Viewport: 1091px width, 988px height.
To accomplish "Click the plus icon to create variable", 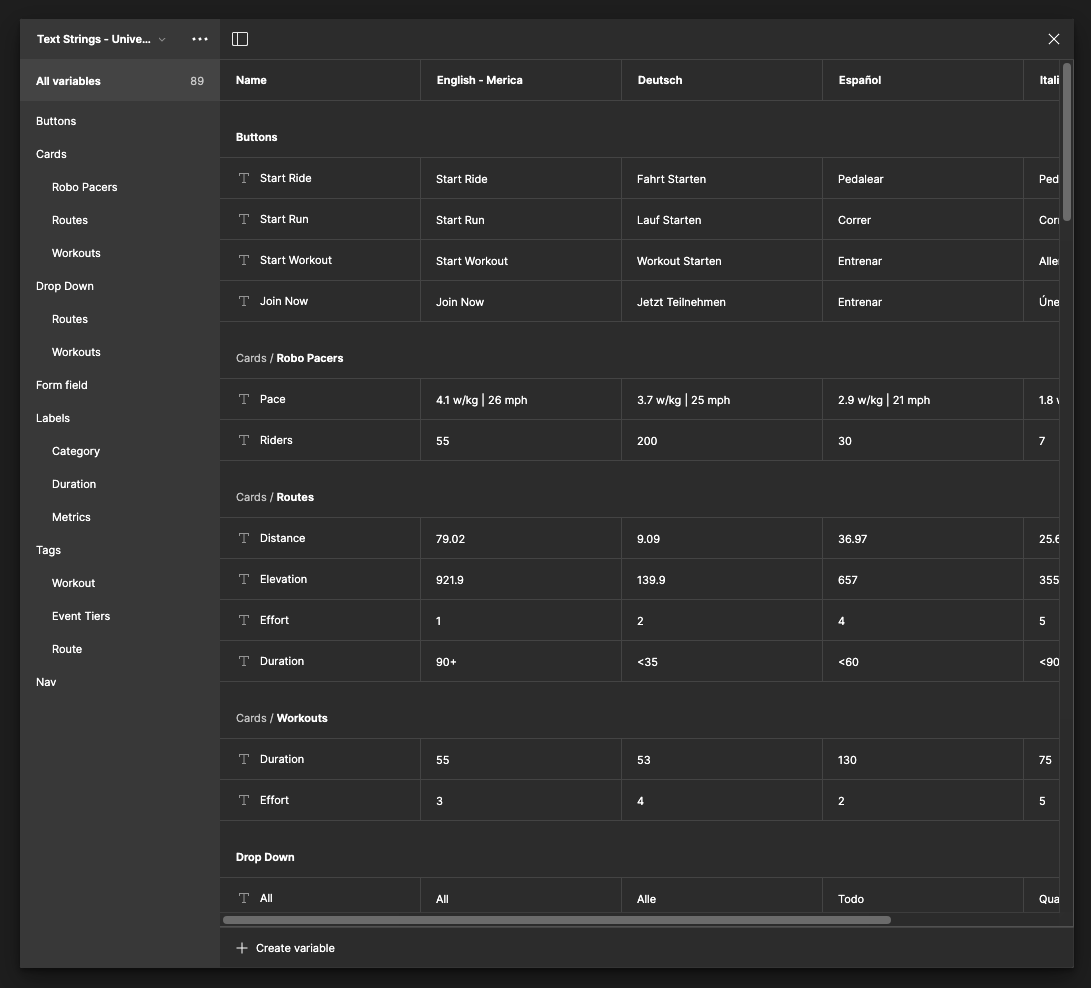I will pos(242,948).
